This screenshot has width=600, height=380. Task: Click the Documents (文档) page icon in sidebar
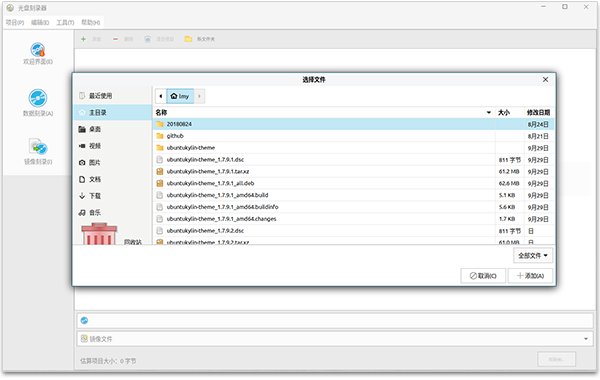tap(82, 179)
